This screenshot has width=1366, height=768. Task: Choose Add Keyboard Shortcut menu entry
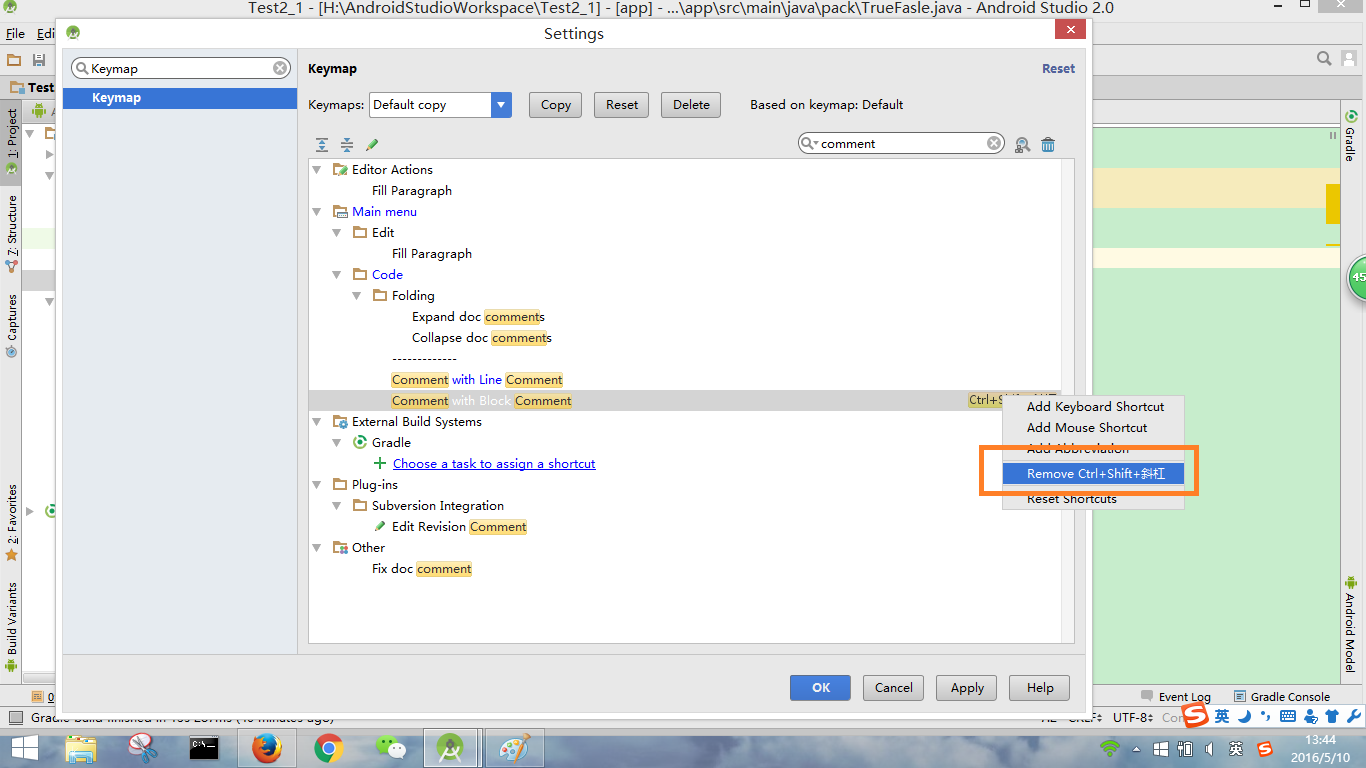[1095, 407]
